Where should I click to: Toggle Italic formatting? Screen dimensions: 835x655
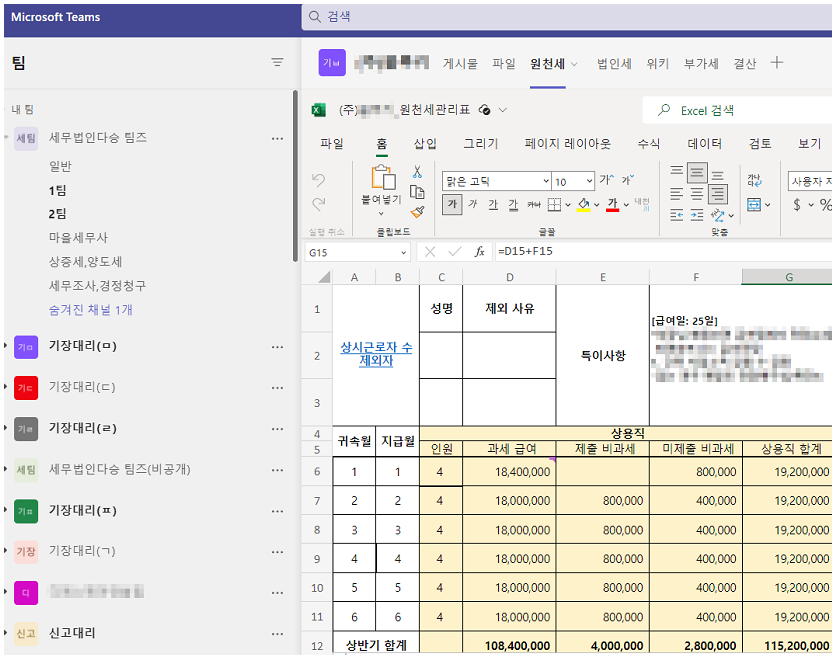(x=473, y=204)
